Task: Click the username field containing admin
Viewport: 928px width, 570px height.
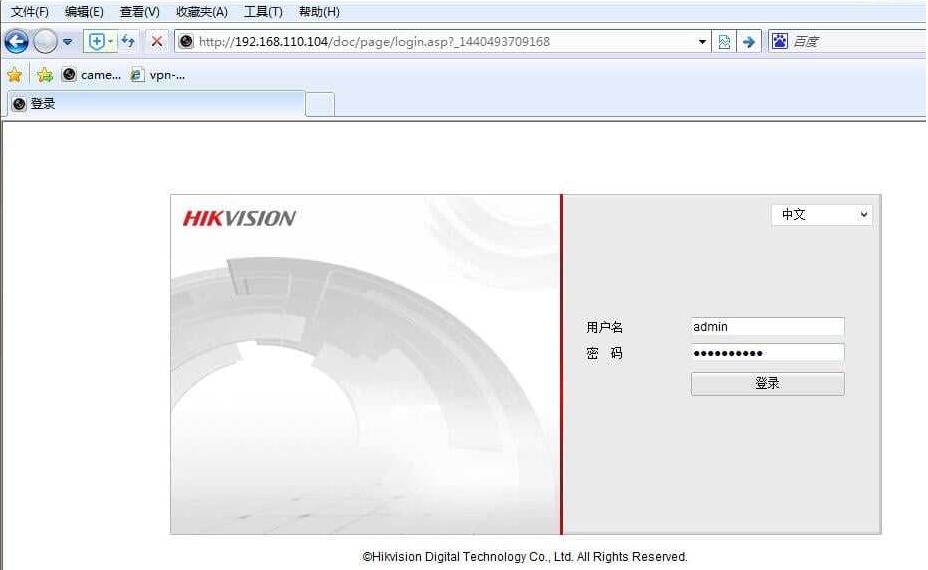Action: pos(767,327)
